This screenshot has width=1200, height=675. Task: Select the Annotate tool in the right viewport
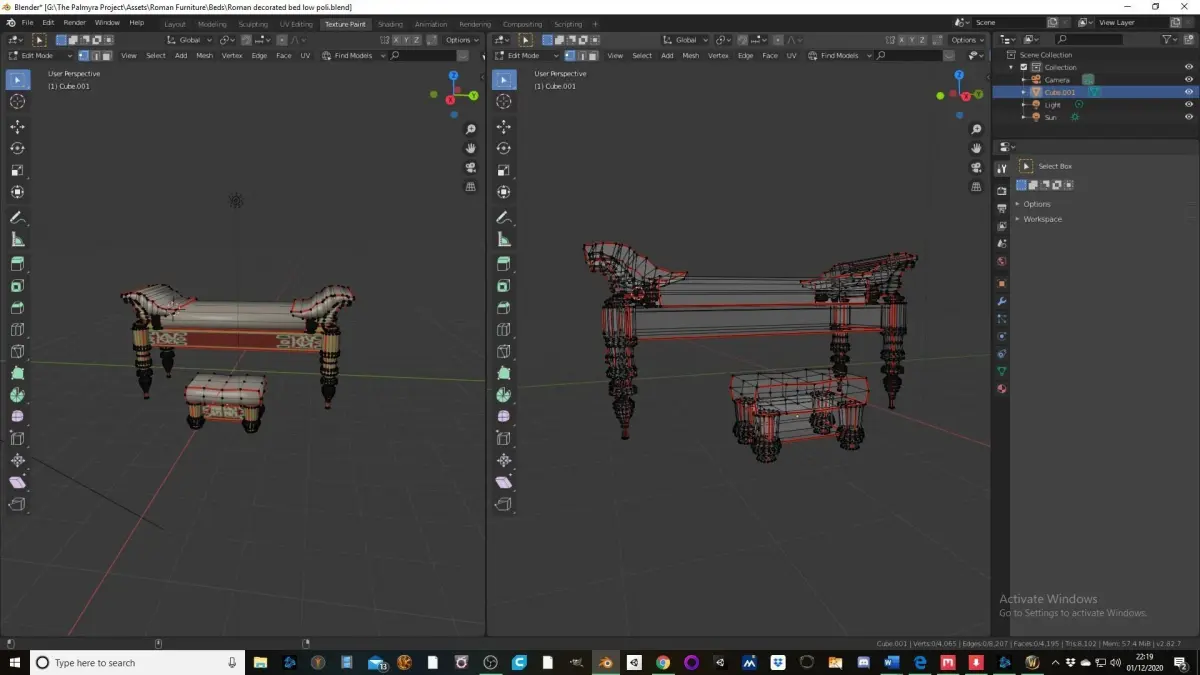coord(504,217)
